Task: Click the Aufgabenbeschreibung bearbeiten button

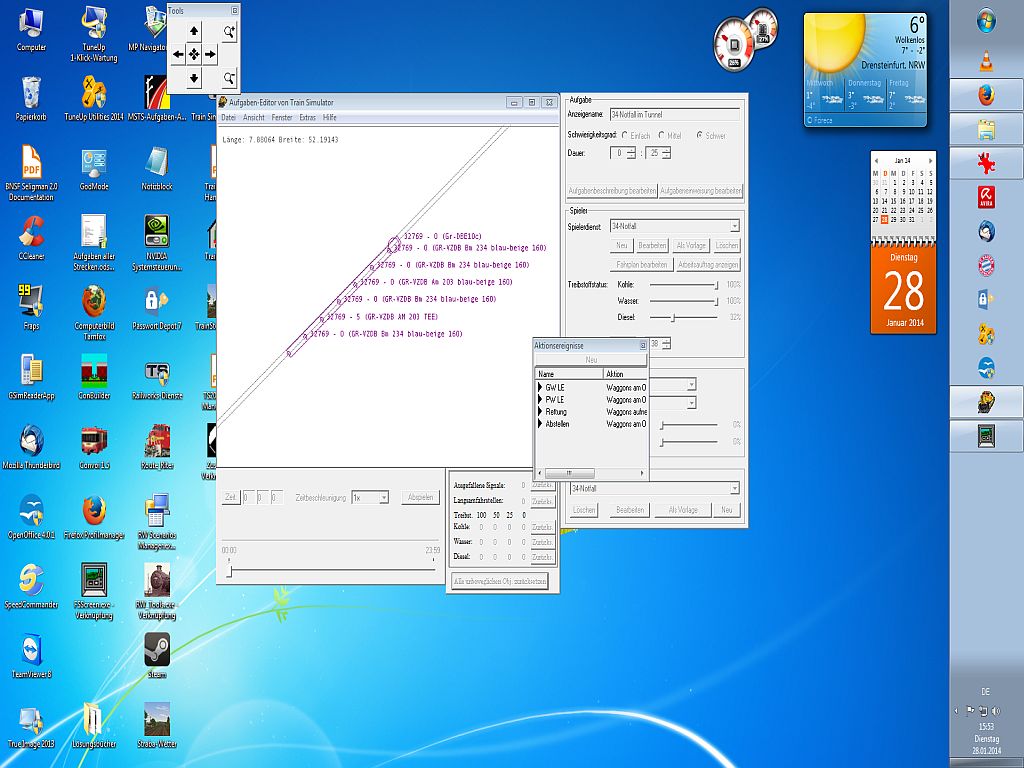Action: click(612, 190)
